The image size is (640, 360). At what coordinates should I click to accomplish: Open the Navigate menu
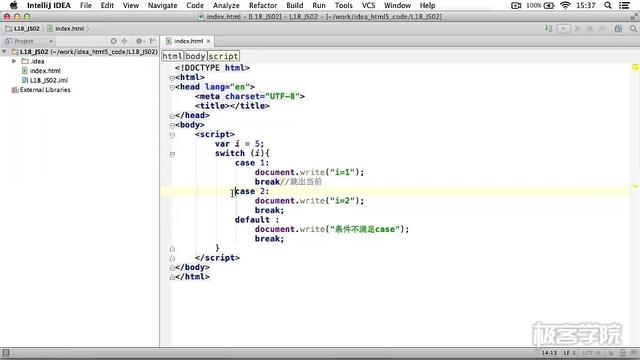[162, 5]
